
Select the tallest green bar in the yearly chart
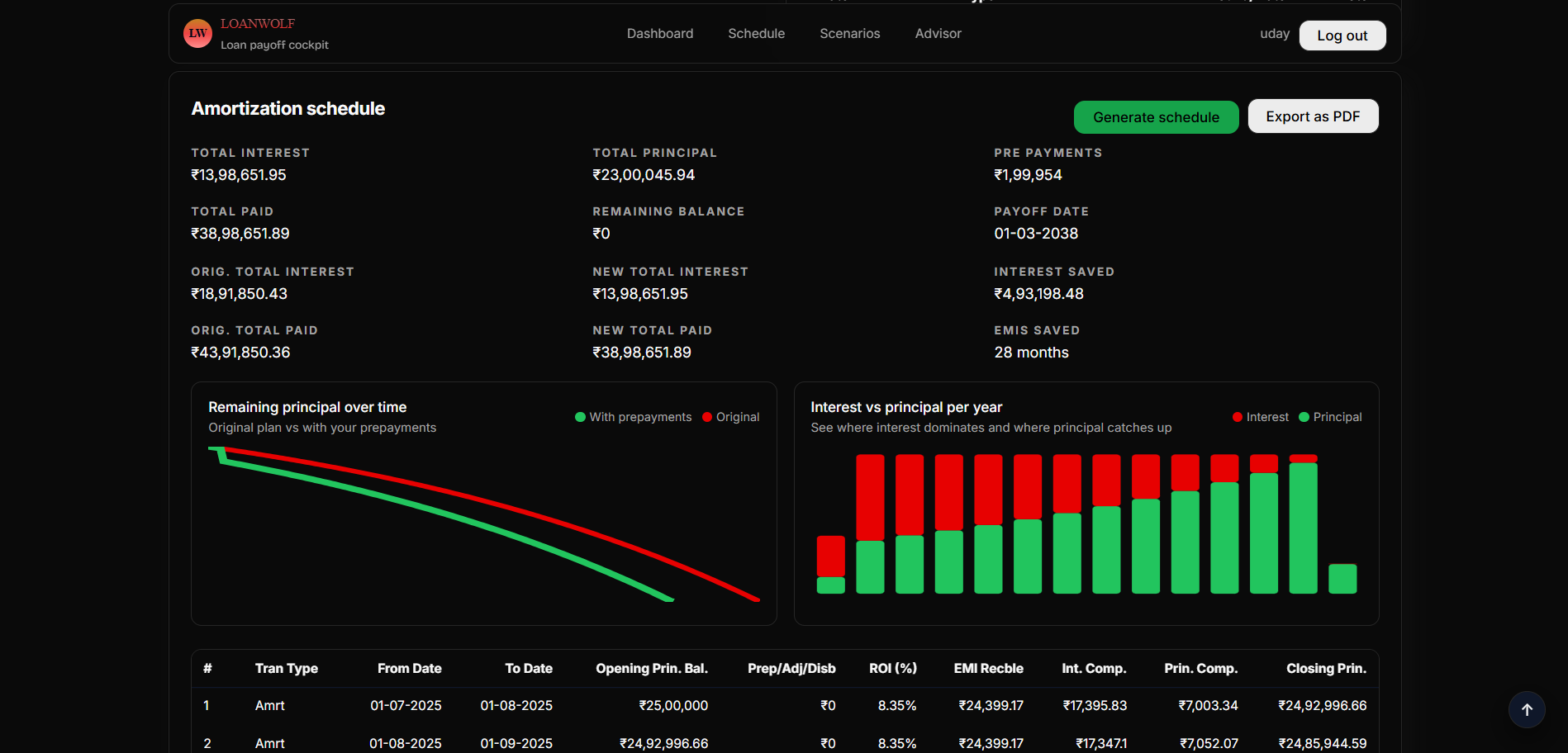(x=1303, y=528)
